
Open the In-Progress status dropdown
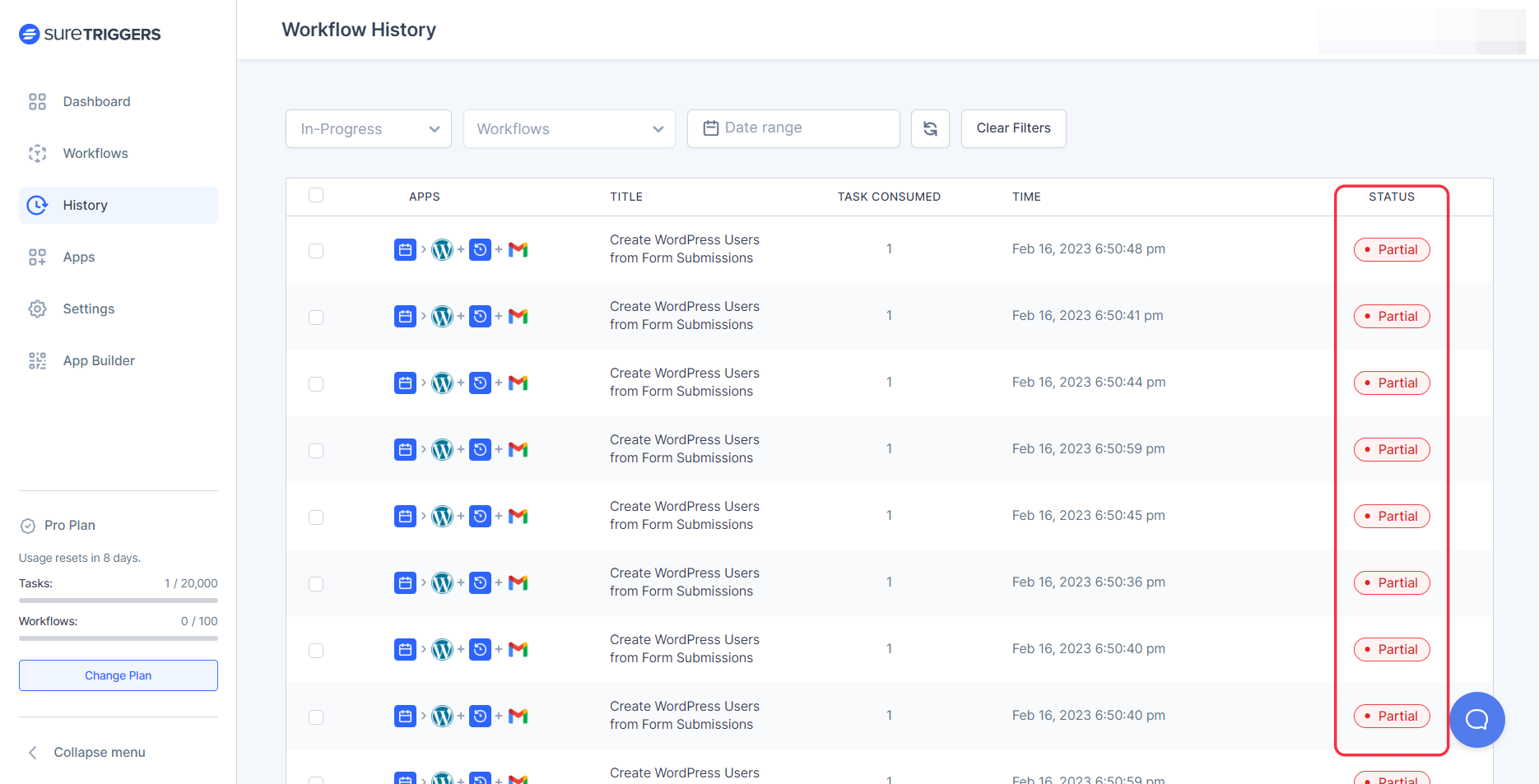pyautogui.click(x=368, y=129)
